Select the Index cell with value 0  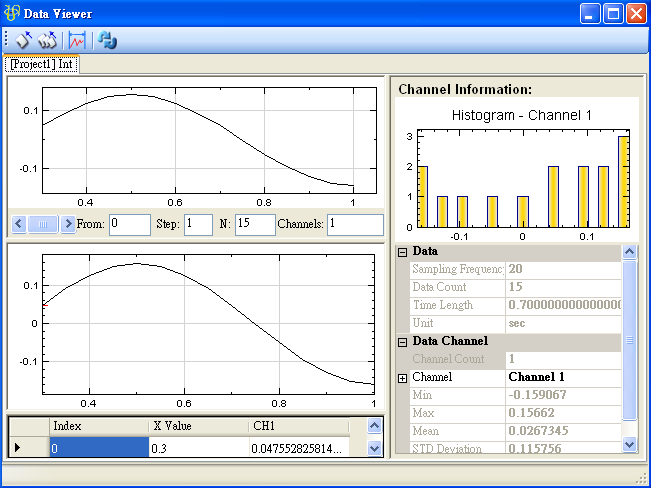pyautogui.click(x=99, y=448)
